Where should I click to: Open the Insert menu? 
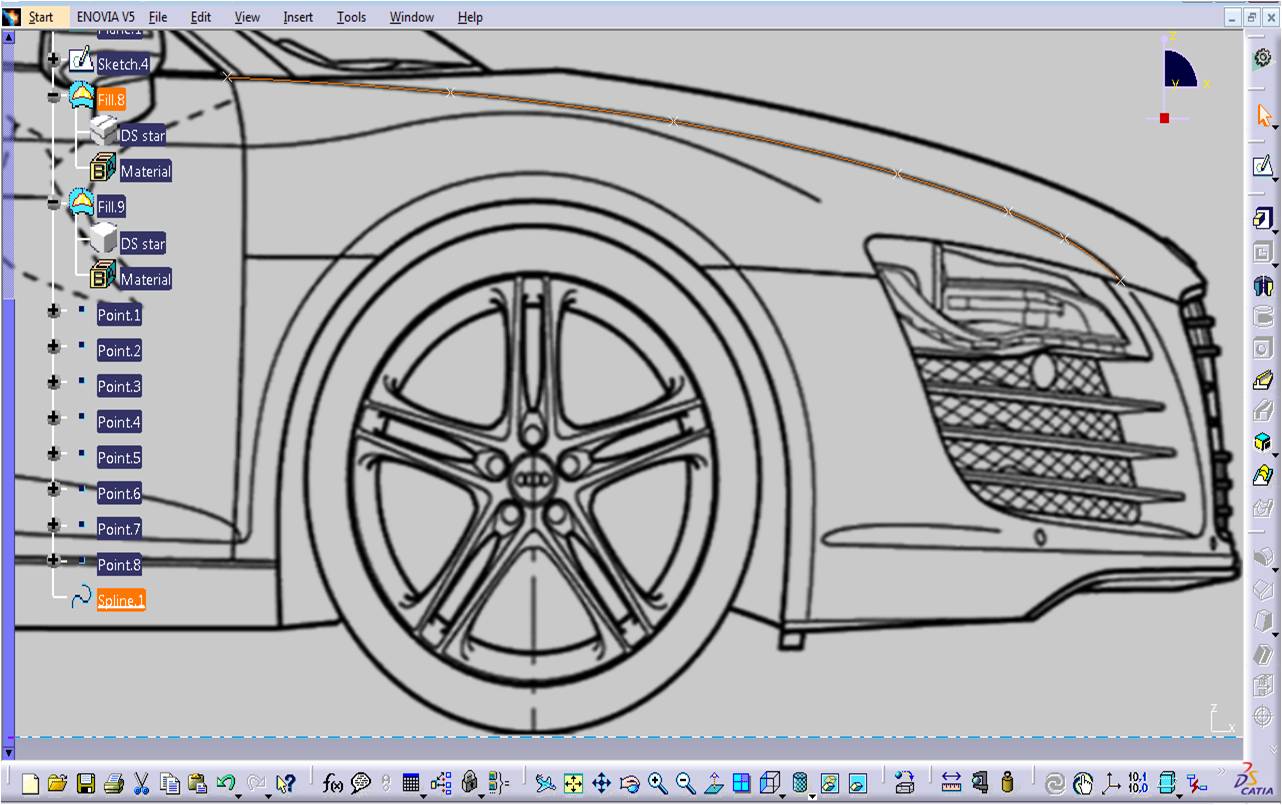click(x=298, y=17)
